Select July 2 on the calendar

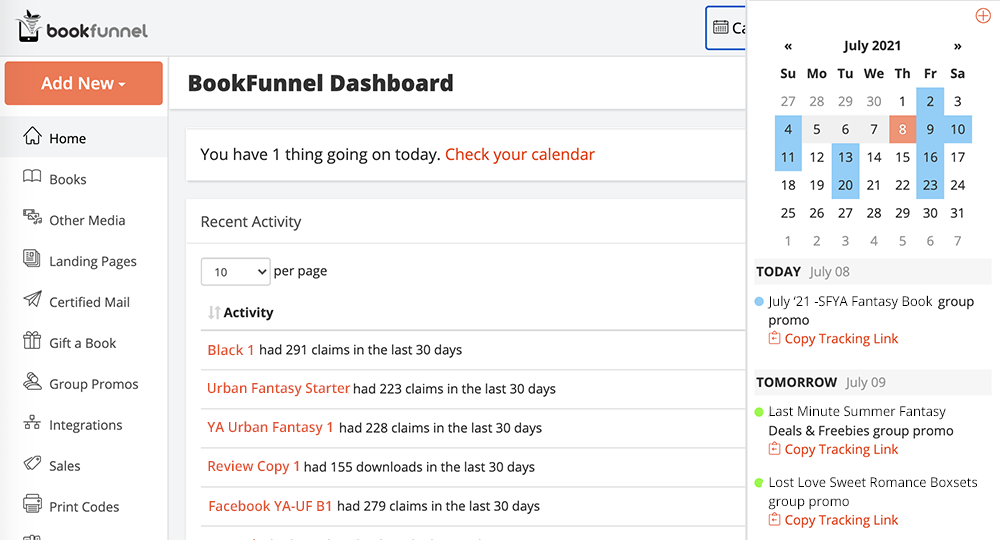[930, 101]
